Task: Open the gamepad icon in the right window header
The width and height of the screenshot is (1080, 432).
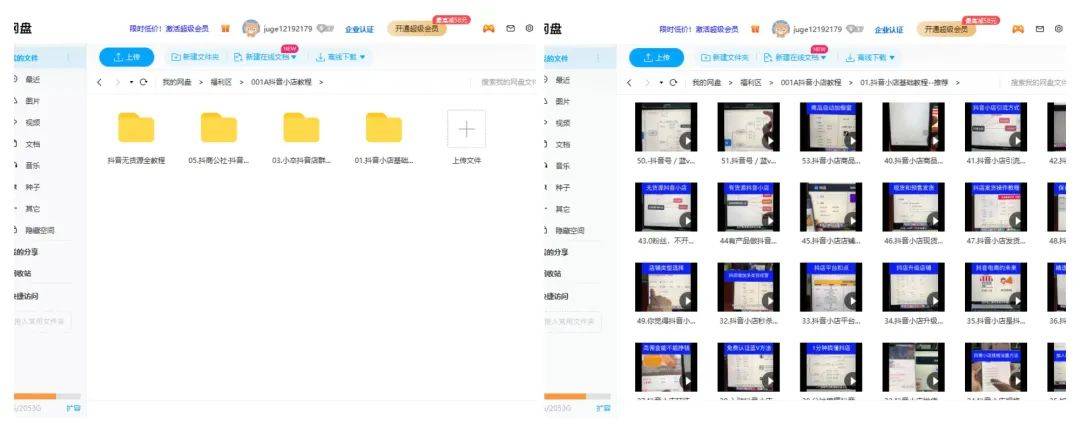Action: click(x=1018, y=29)
